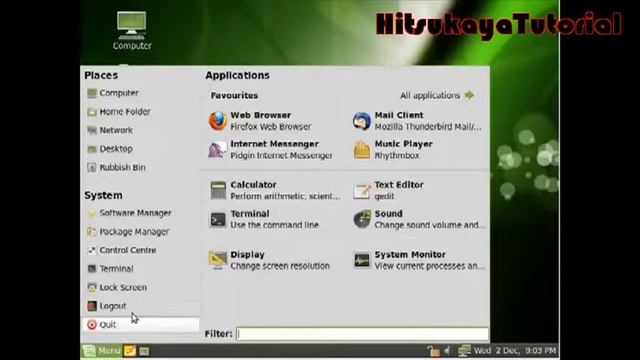Click the Software Manager icon
The width and height of the screenshot is (640, 360).
coord(92,213)
